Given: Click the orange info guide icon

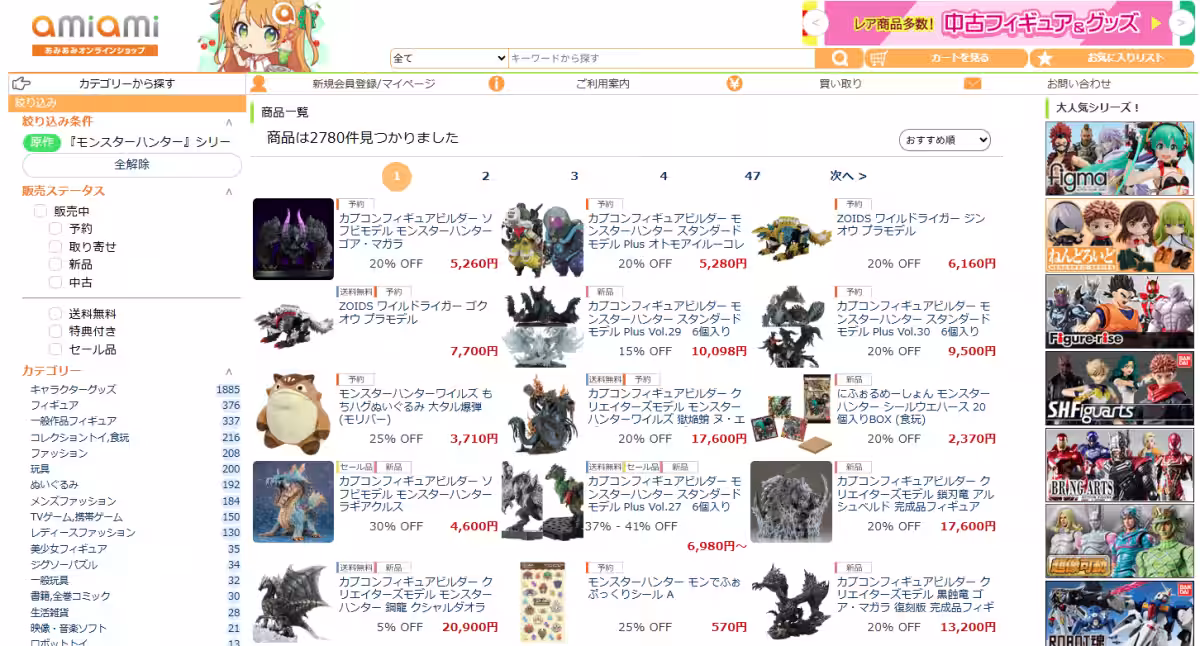Looking at the screenshot, I should click(497, 84).
